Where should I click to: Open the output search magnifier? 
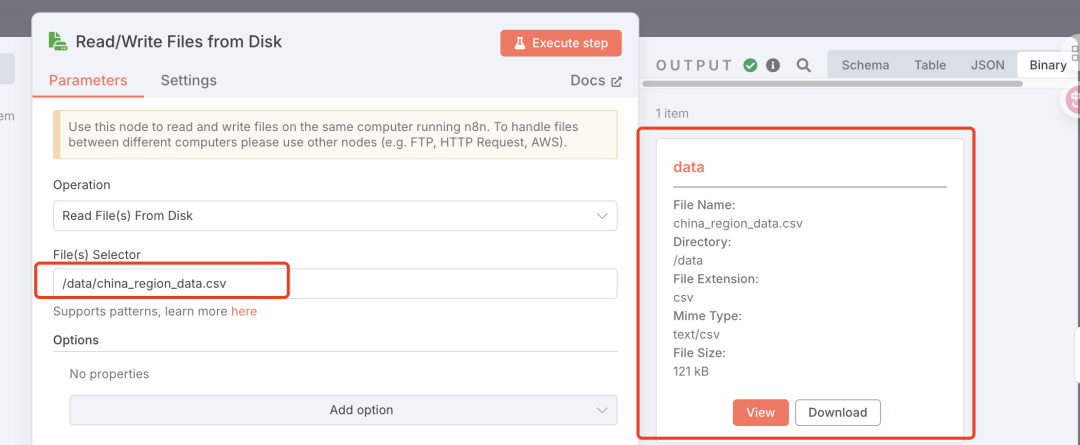pyautogui.click(x=804, y=65)
